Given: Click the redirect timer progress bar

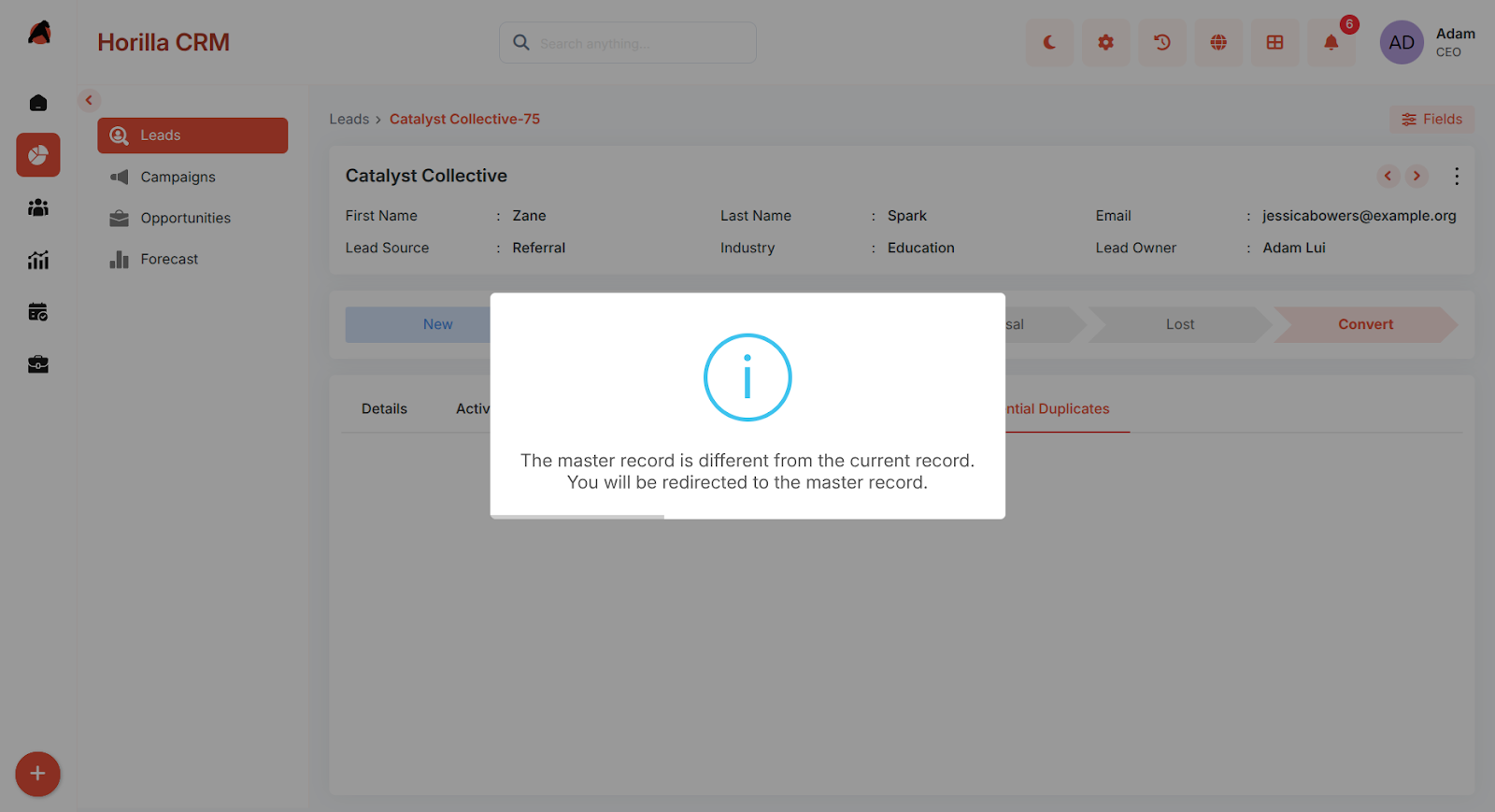Looking at the screenshot, I should pos(577,516).
